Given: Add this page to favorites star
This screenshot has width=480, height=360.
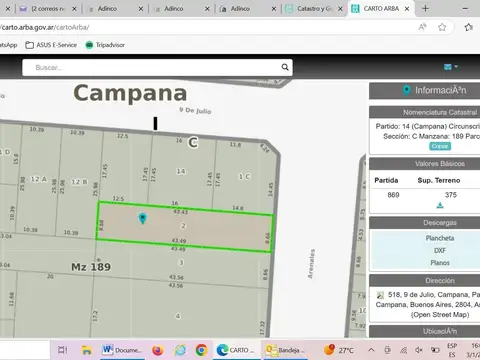Looking at the screenshot, I should click(442, 27).
